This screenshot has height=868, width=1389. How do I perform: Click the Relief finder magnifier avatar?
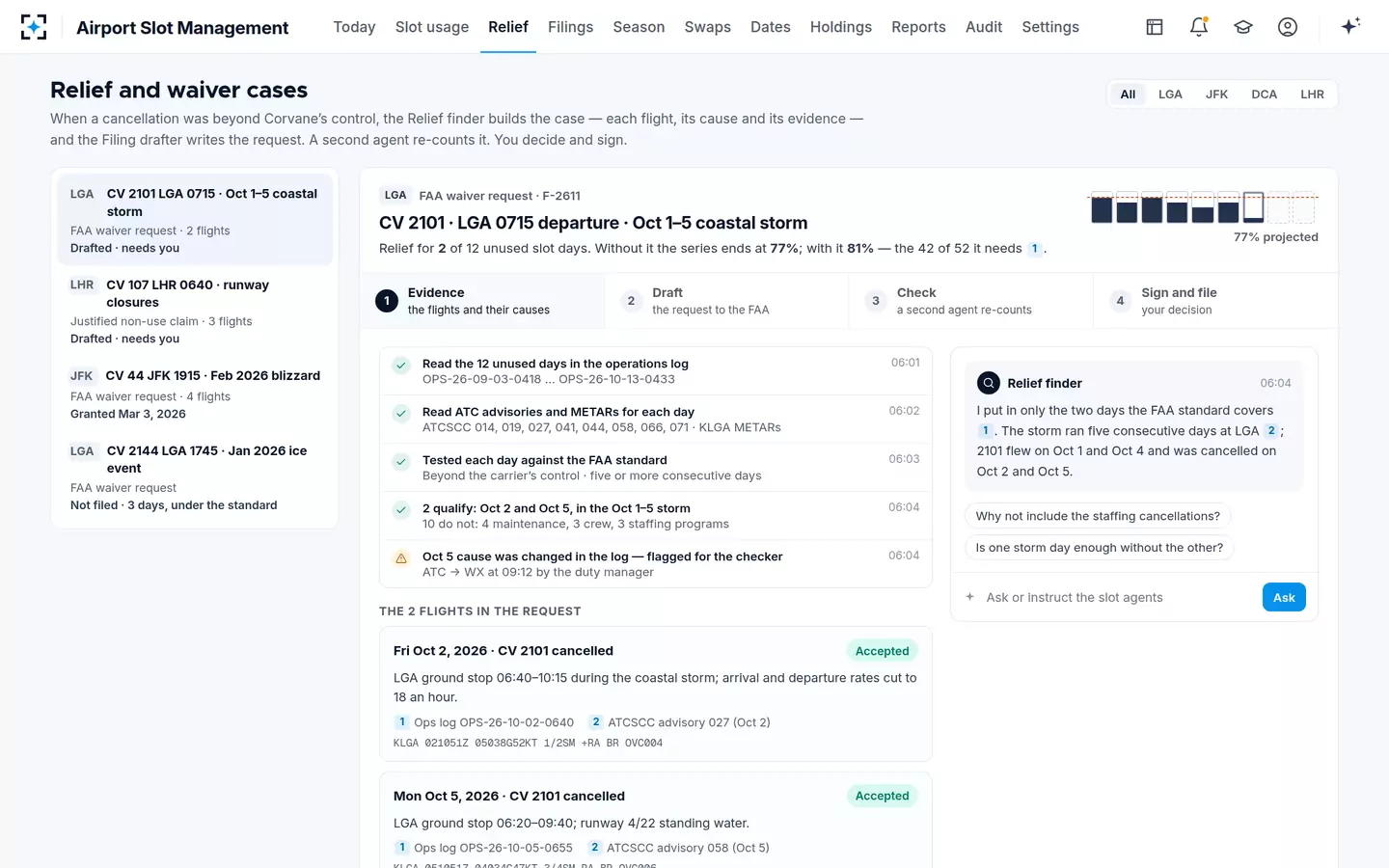(x=989, y=383)
